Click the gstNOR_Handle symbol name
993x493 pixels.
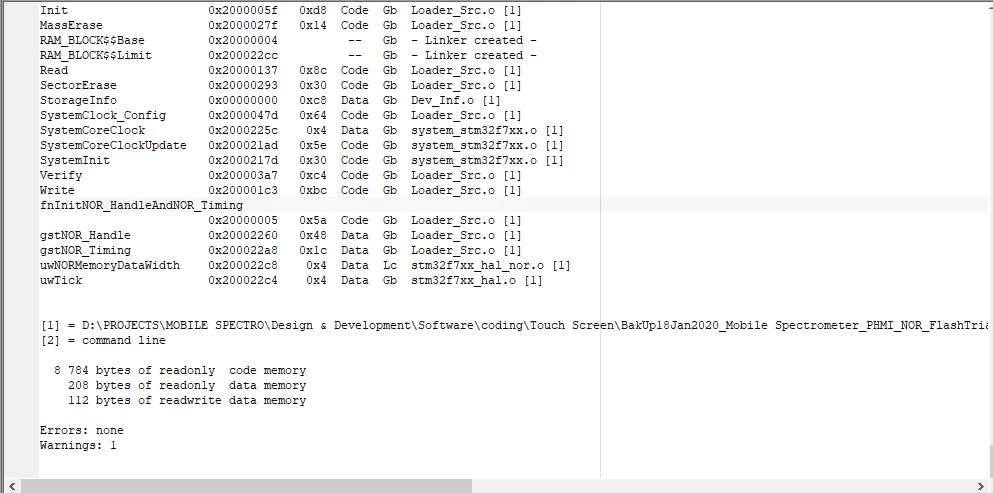[x=85, y=235]
